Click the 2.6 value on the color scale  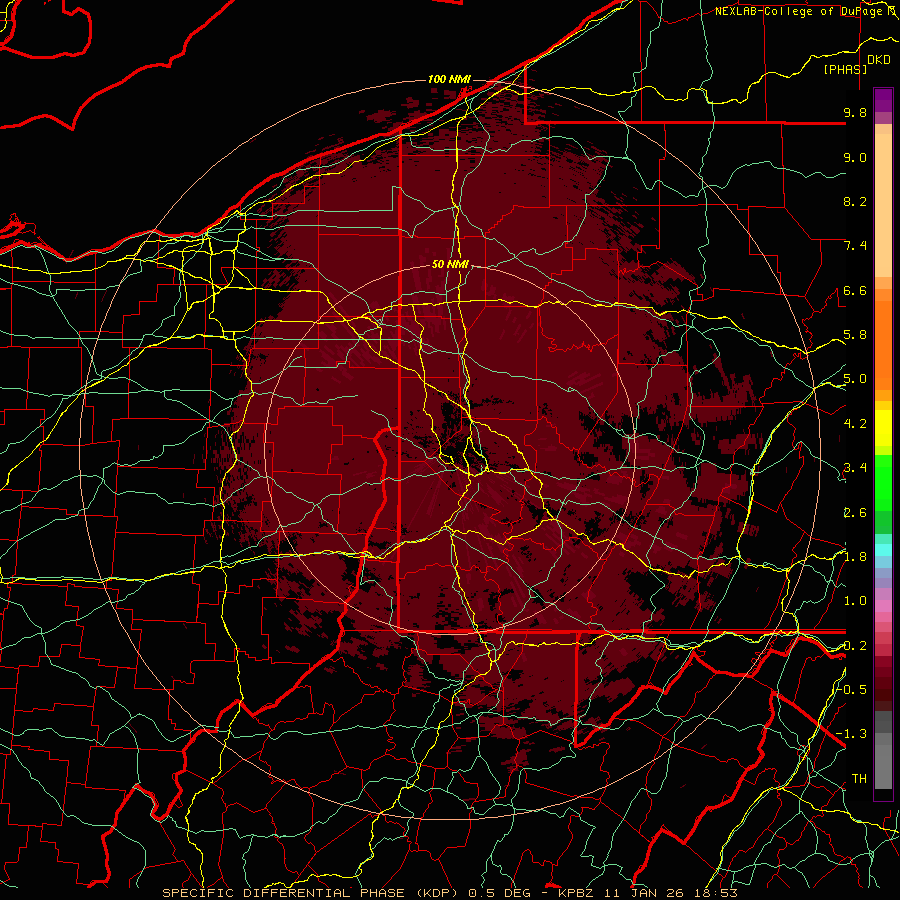tap(855, 513)
